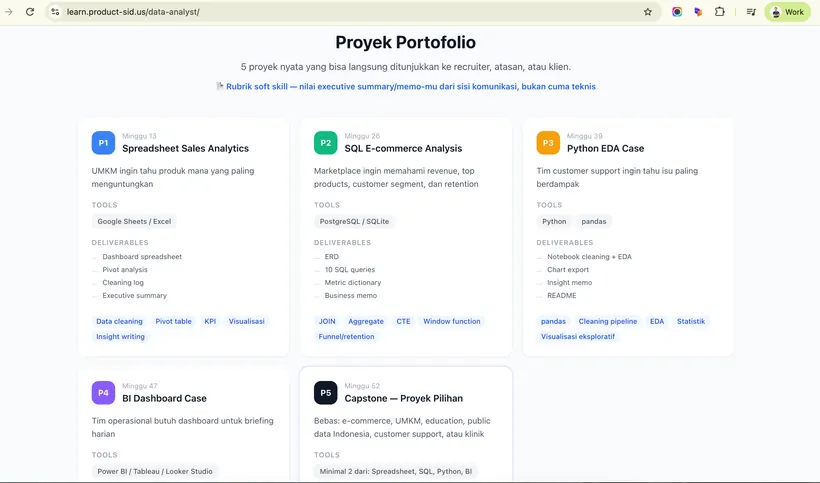
Task: Click the blue P1 project badge
Action: pyautogui.click(x=103, y=143)
